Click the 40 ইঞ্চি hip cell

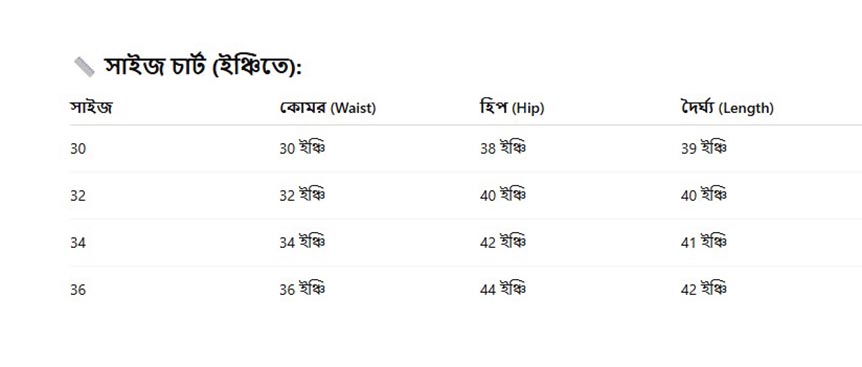click(502, 195)
